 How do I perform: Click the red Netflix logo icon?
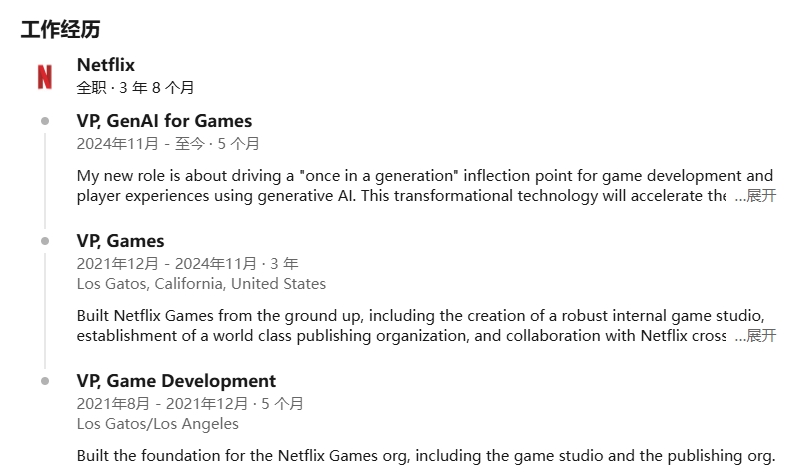click(45, 77)
